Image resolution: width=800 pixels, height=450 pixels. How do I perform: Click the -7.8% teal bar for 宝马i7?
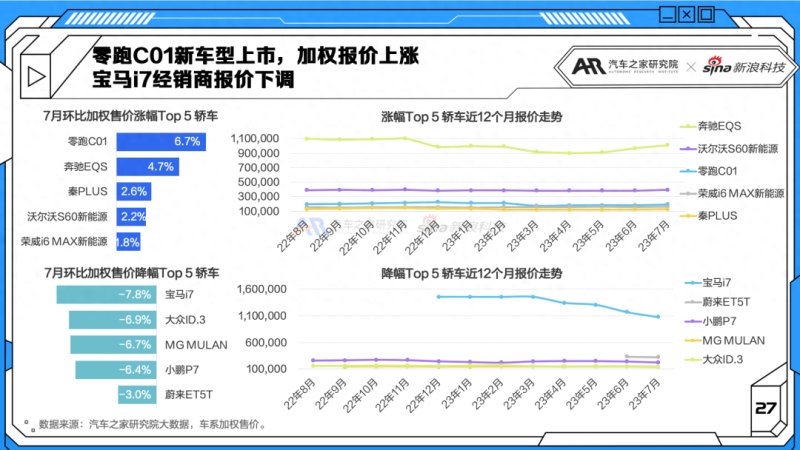pos(106,295)
